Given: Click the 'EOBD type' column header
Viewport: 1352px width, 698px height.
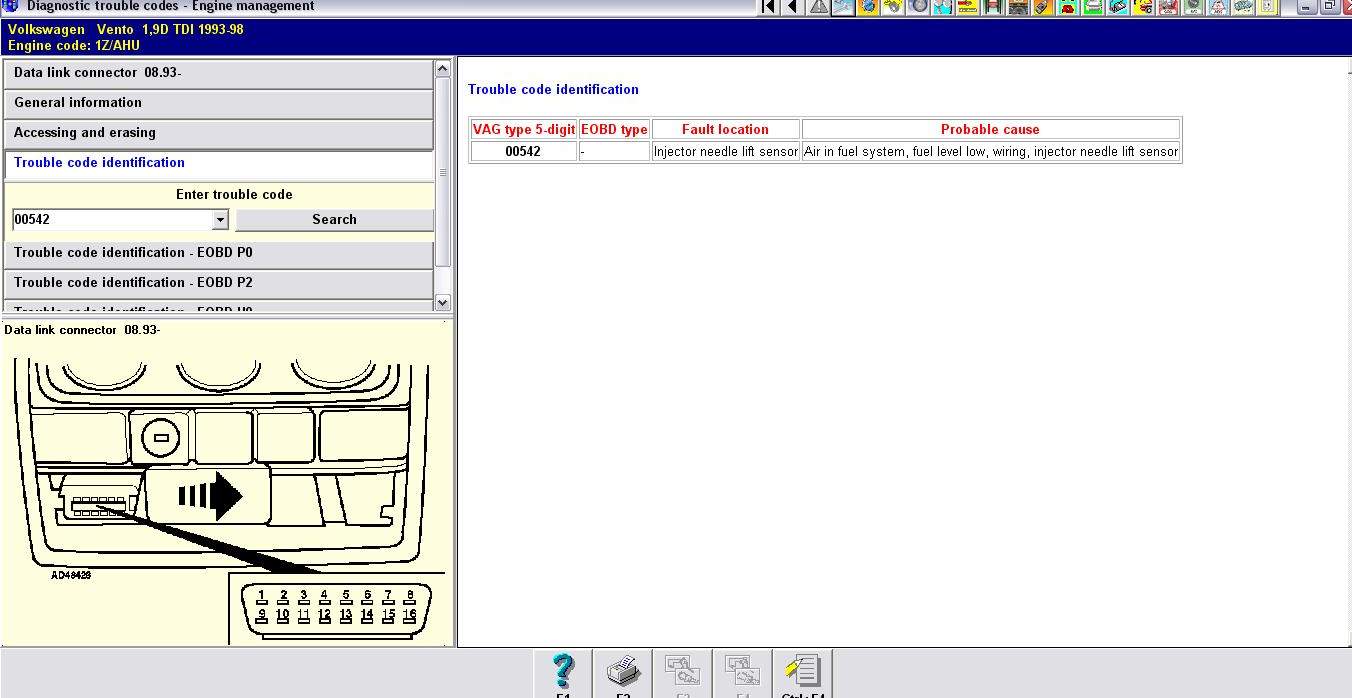Looking at the screenshot, I should pos(615,130).
